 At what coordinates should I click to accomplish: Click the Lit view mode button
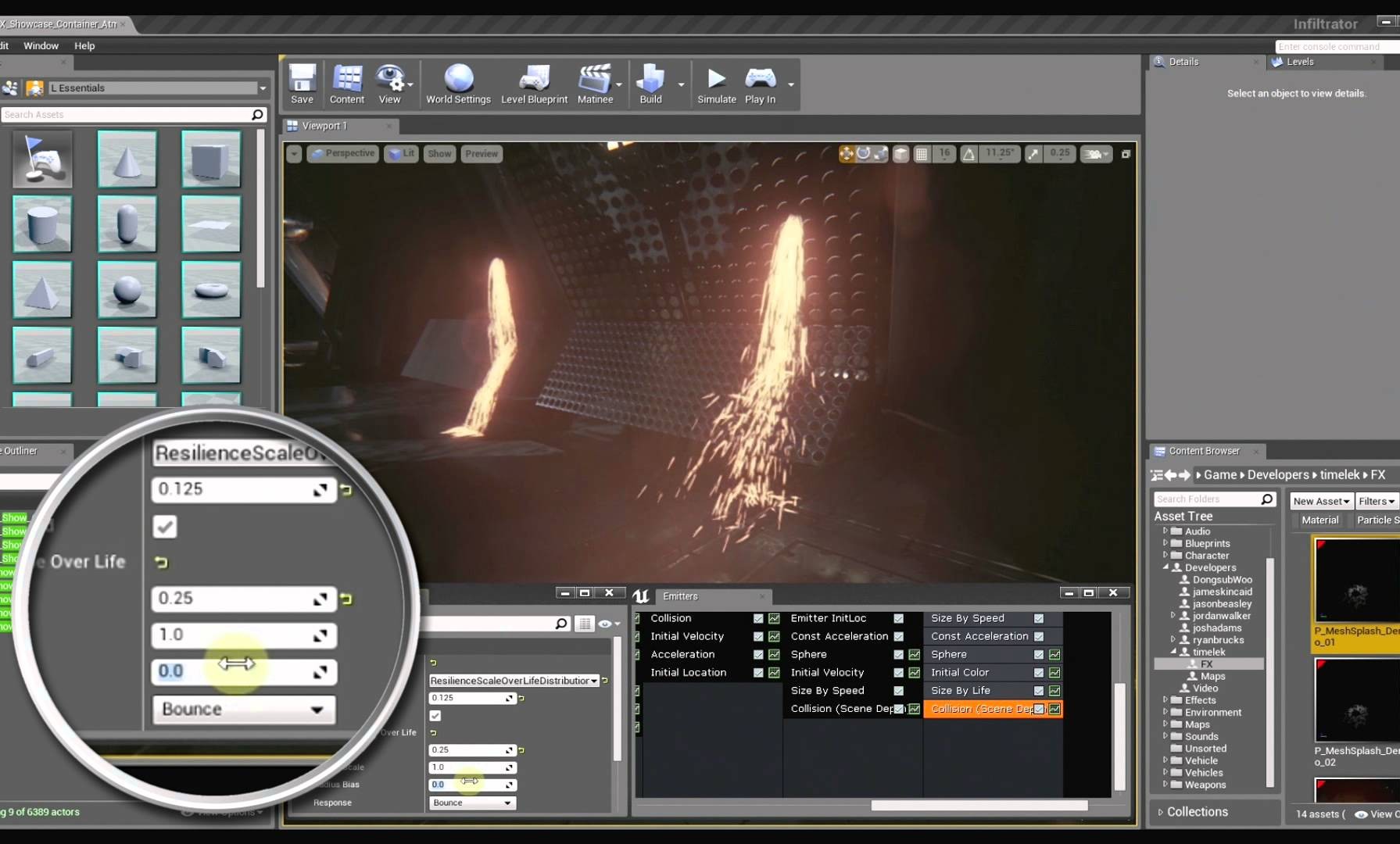(x=402, y=154)
